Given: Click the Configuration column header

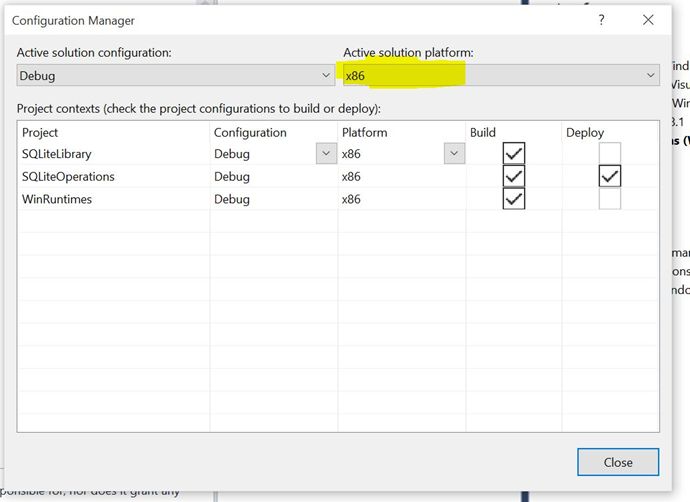Looking at the screenshot, I should pyautogui.click(x=250, y=132).
